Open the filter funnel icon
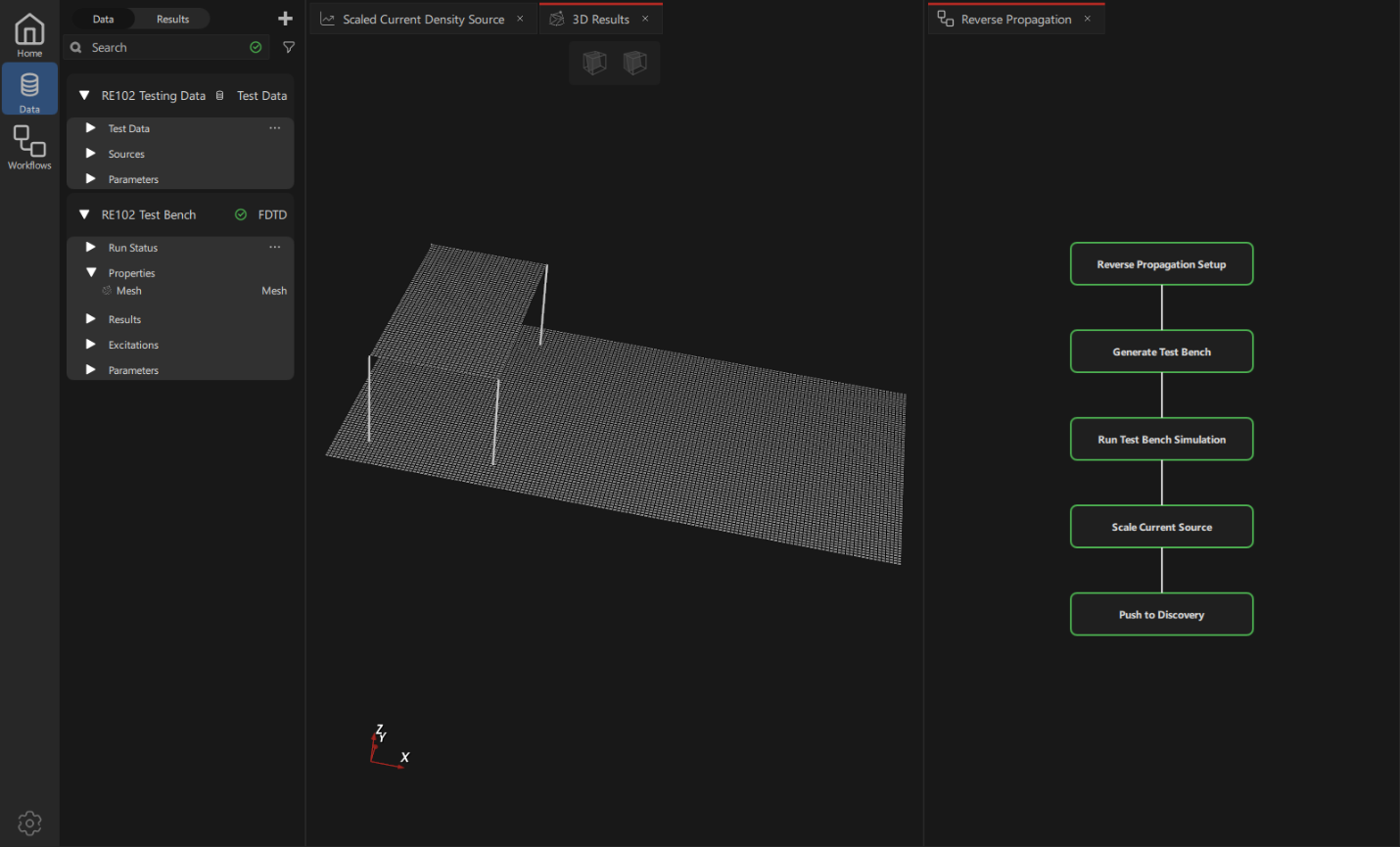Screen dimensions: 1400x847 click(289, 47)
